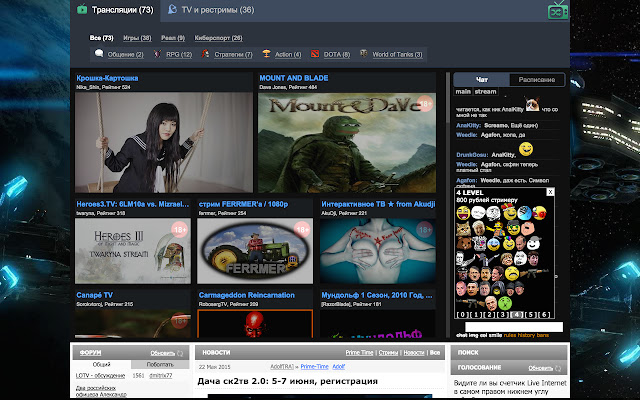Click the World of Tanks icon

click(x=364, y=53)
